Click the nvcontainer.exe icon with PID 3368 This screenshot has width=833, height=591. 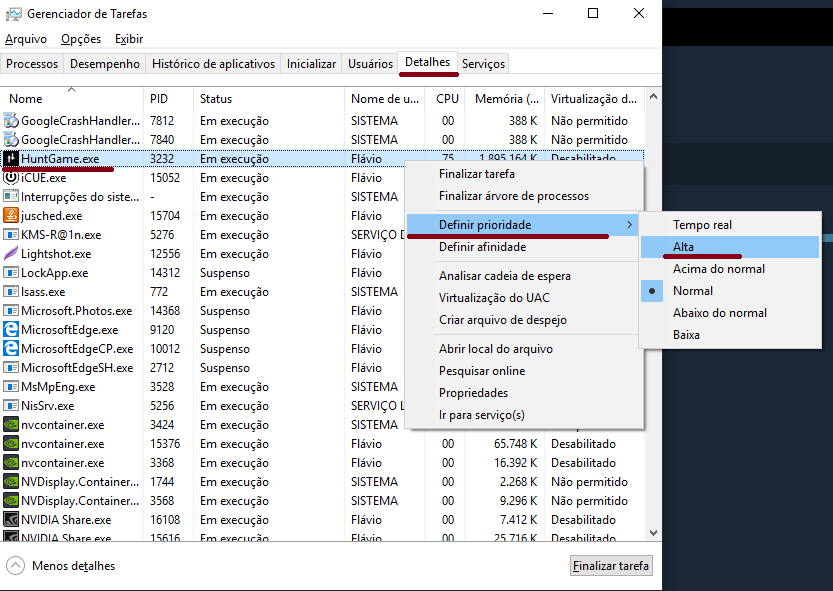pyautogui.click(x=11, y=462)
